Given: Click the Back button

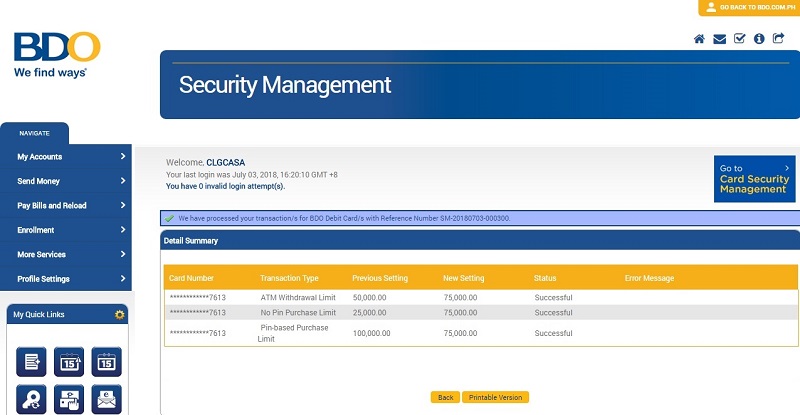Looking at the screenshot, I should coord(445,397).
